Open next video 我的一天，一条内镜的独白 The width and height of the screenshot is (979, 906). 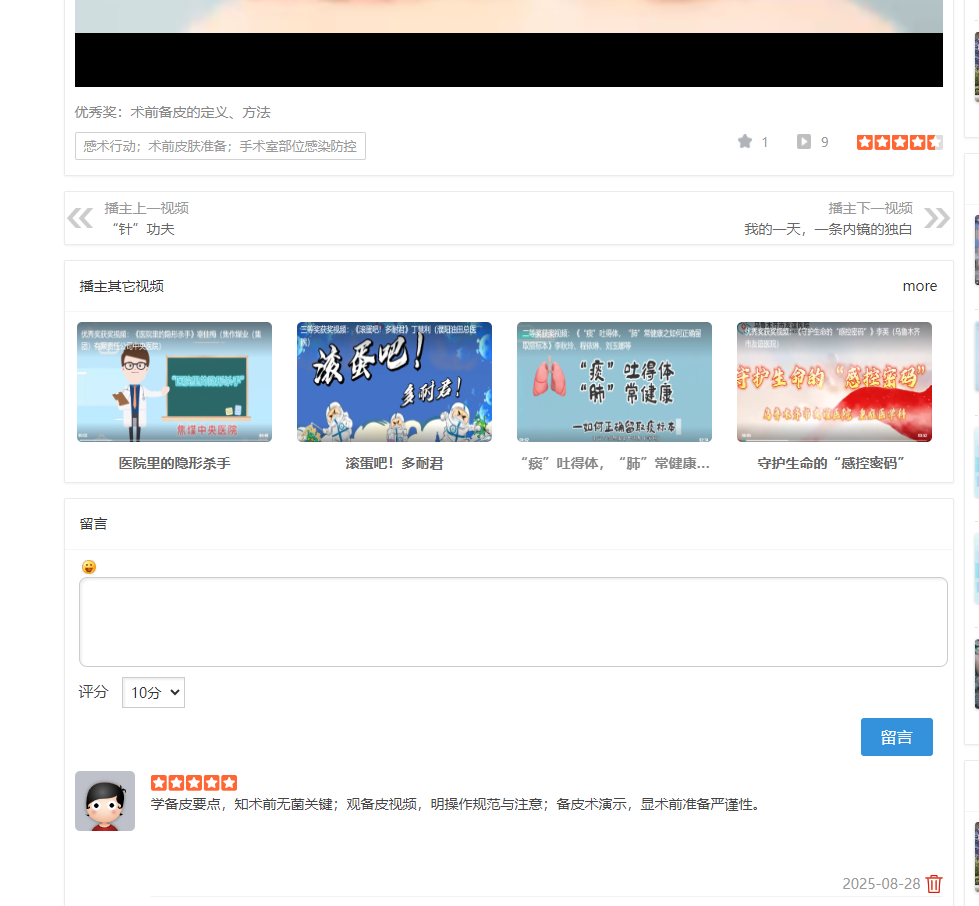827,228
